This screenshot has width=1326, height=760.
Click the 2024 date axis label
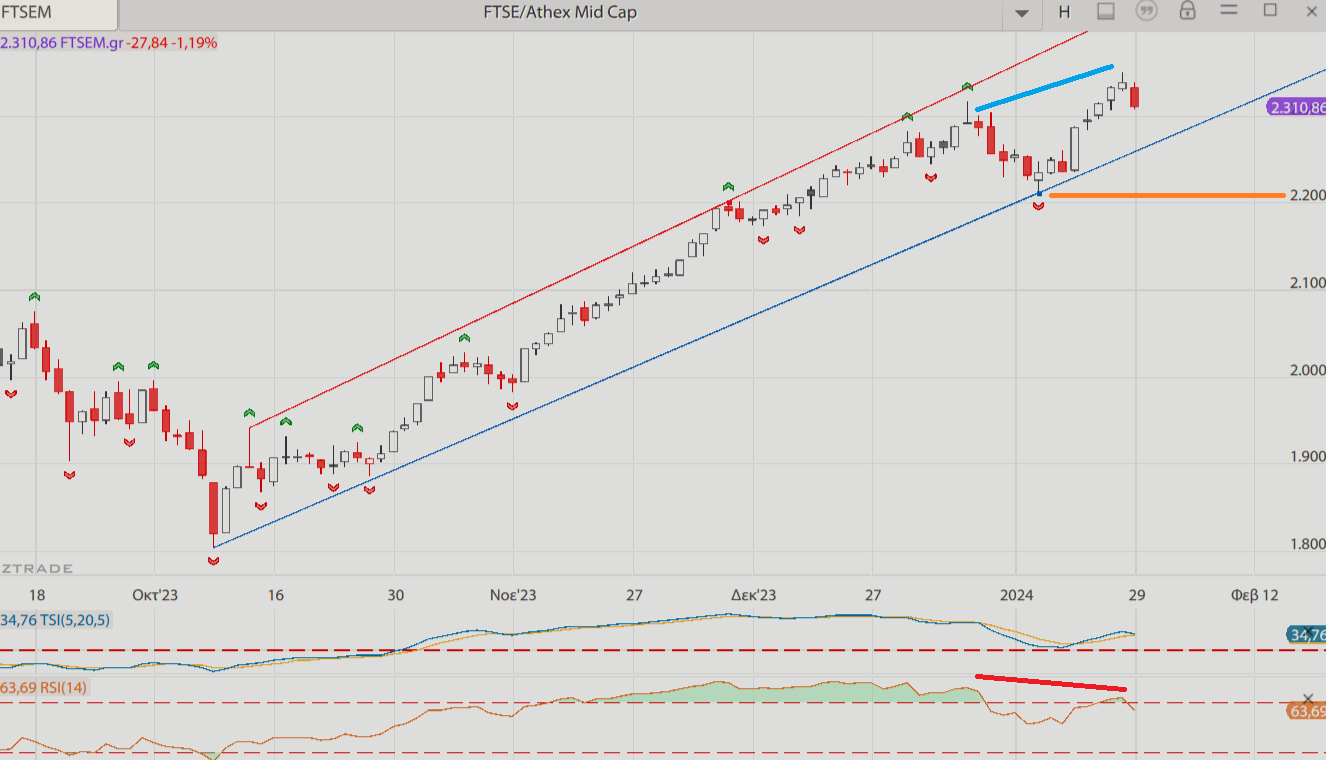click(1015, 595)
